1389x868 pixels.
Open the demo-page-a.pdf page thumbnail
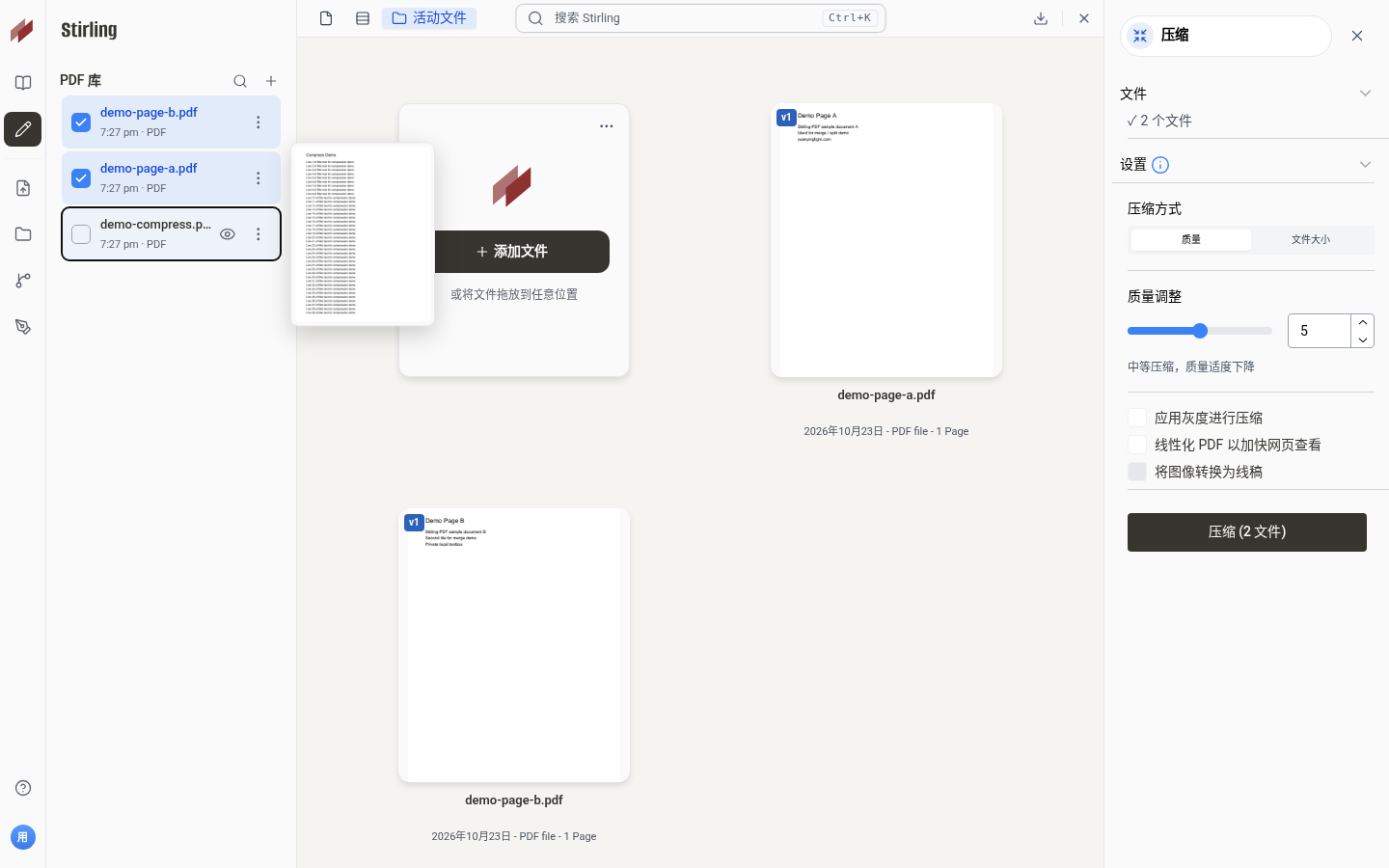pos(886,240)
